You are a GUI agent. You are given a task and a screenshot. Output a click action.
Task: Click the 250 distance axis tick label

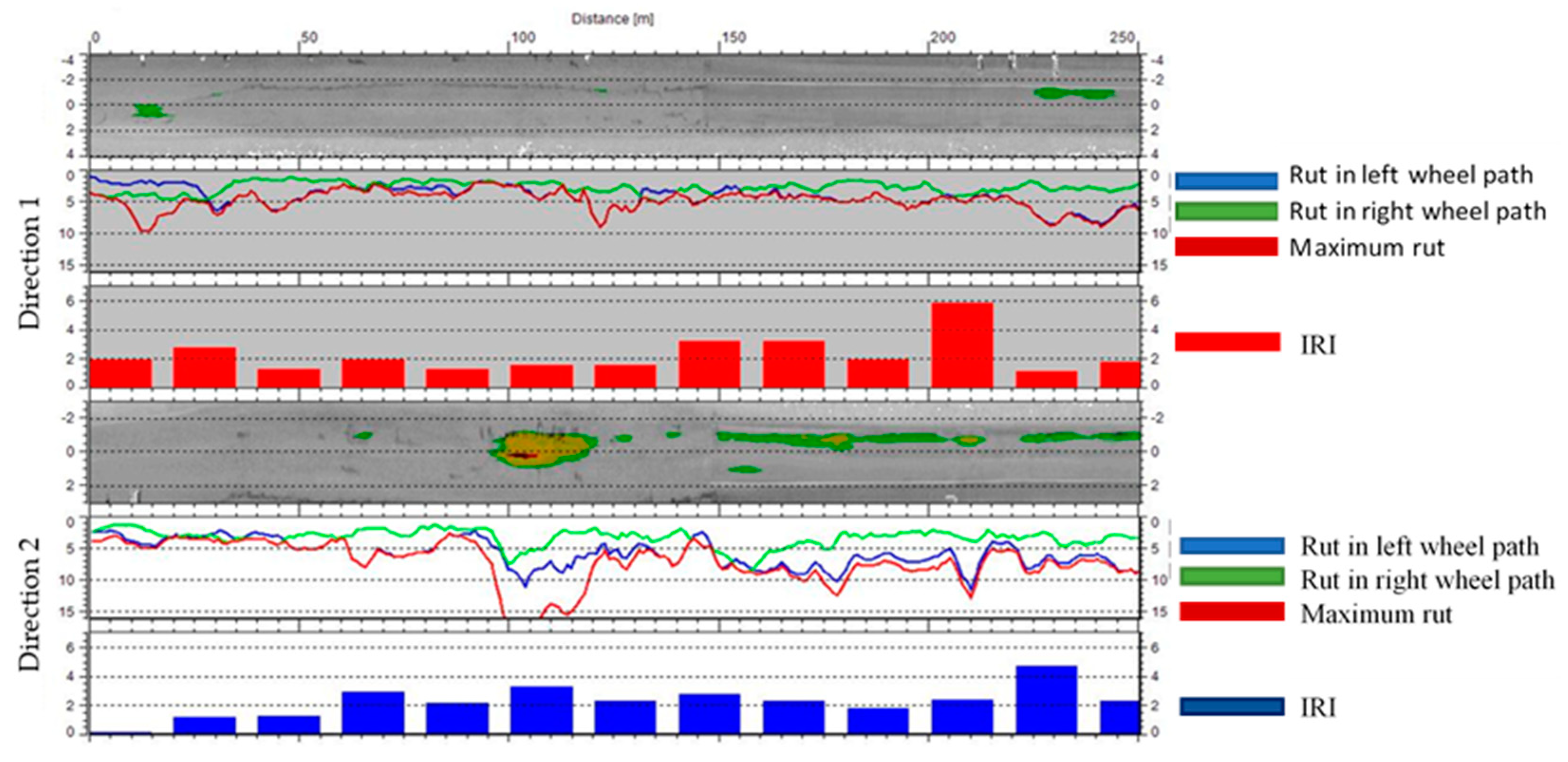(1121, 38)
